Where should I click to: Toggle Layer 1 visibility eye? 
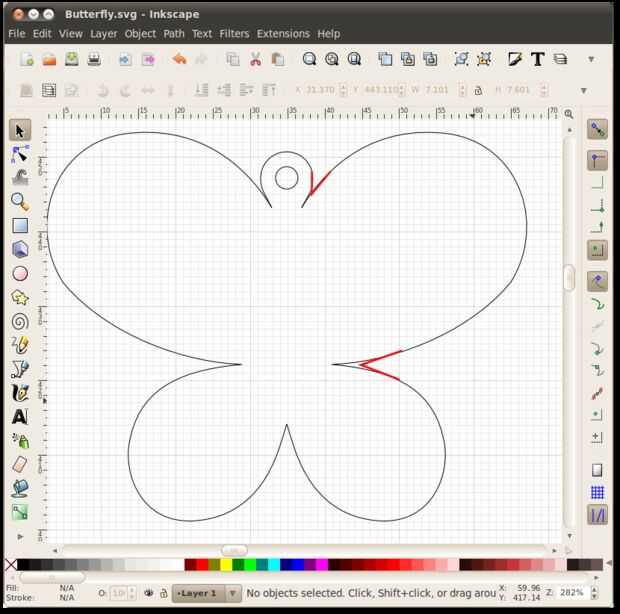149,593
